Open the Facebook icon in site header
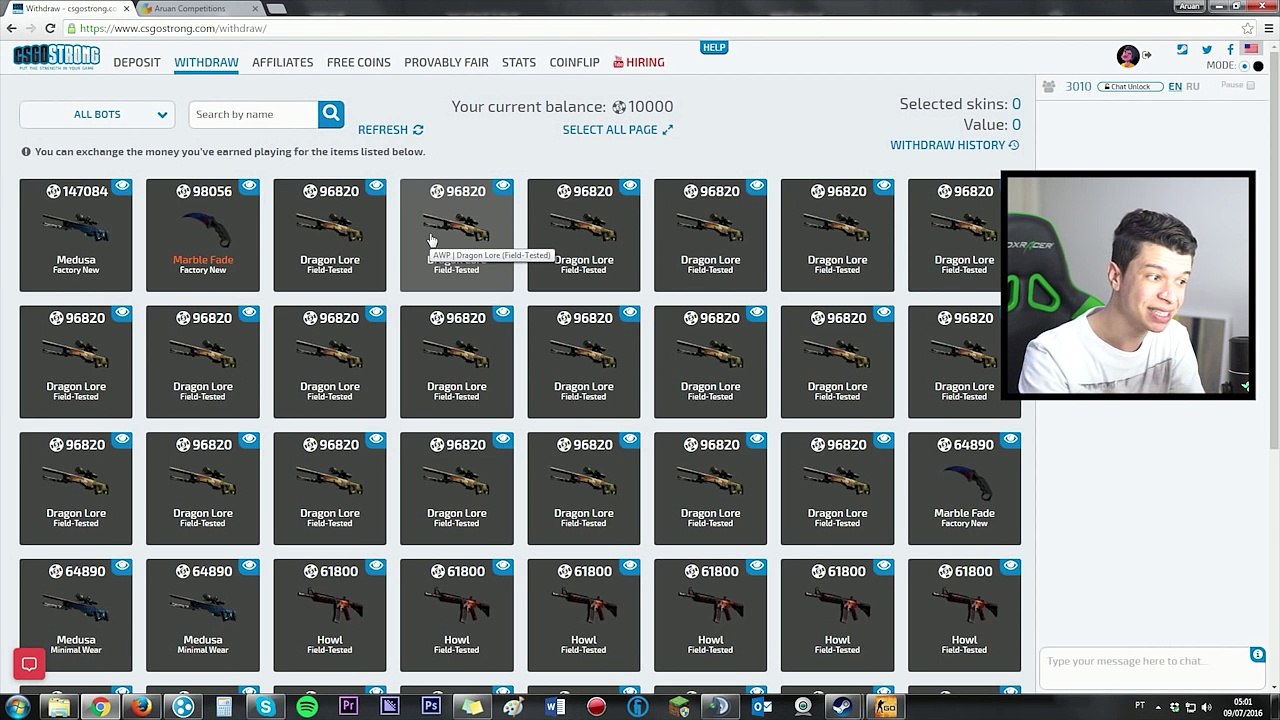Screen dimensions: 1280x720 coord(1230,50)
